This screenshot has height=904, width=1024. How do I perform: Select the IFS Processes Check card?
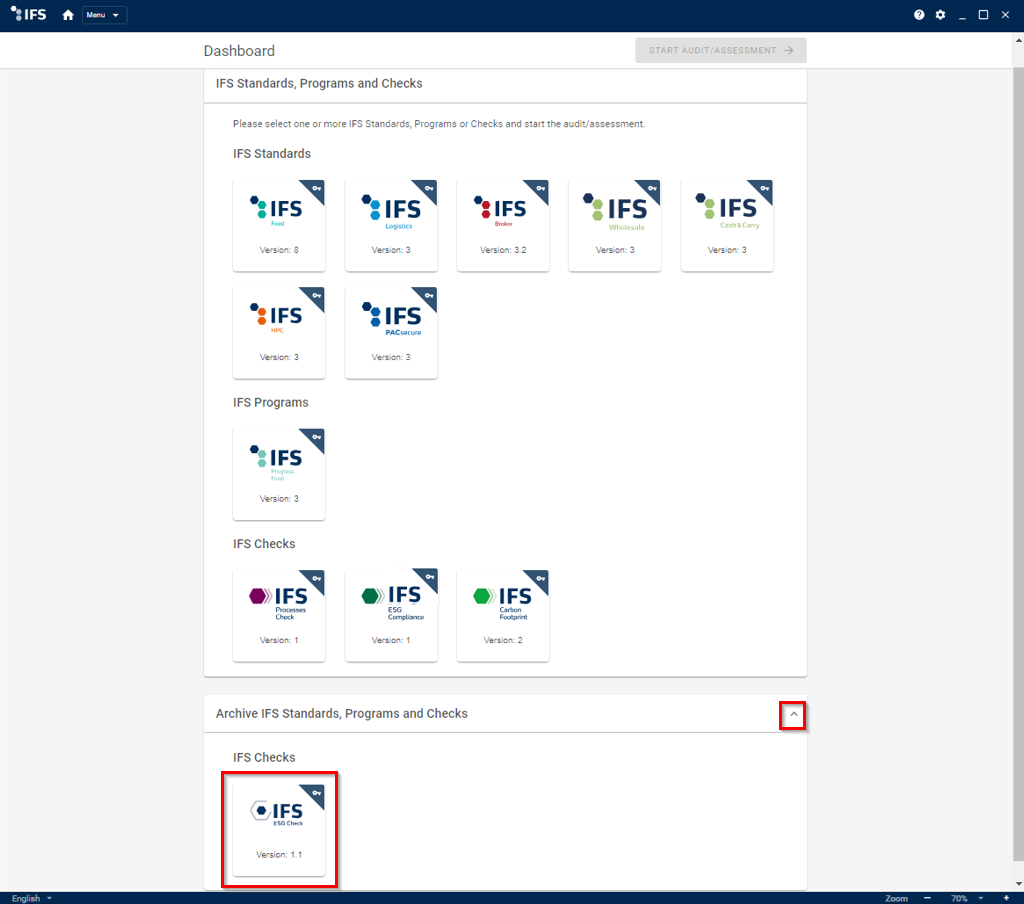pyautogui.click(x=279, y=615)
